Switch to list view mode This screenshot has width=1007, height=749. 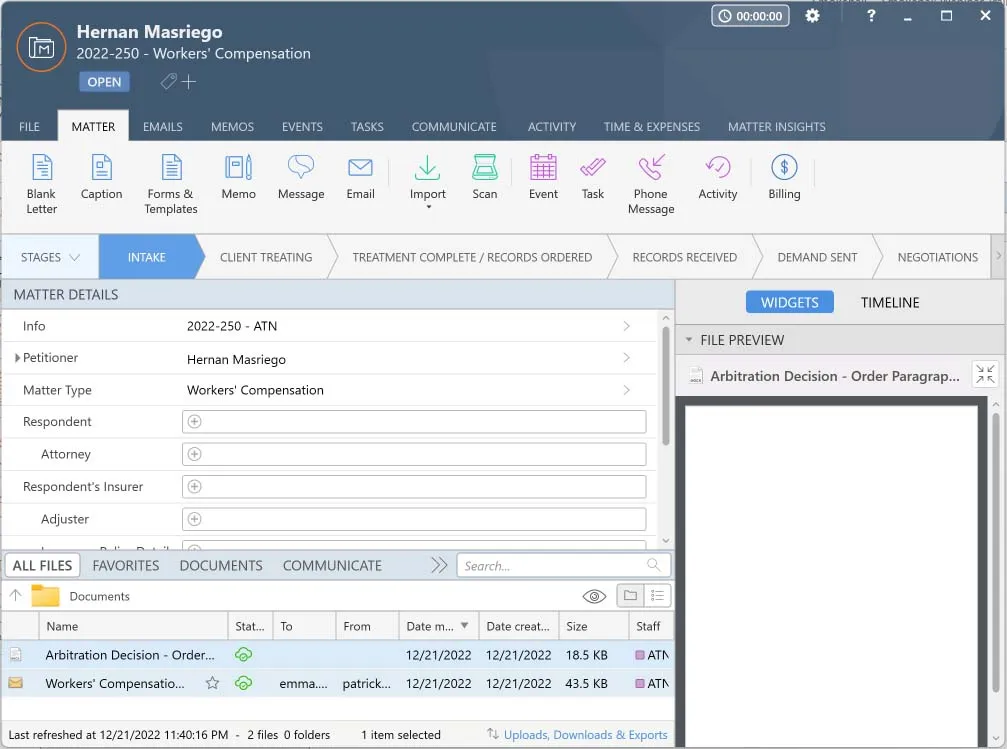pos(658,595)
